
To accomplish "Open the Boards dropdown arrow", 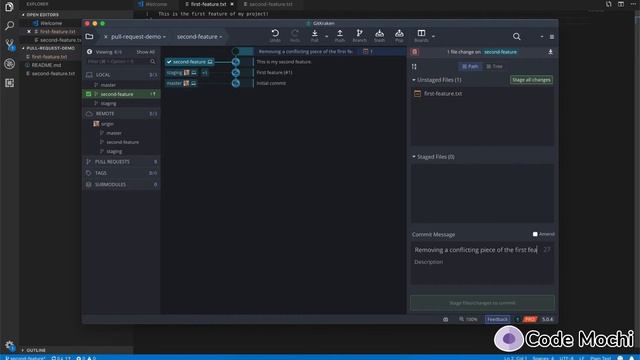I will (433, 37).
